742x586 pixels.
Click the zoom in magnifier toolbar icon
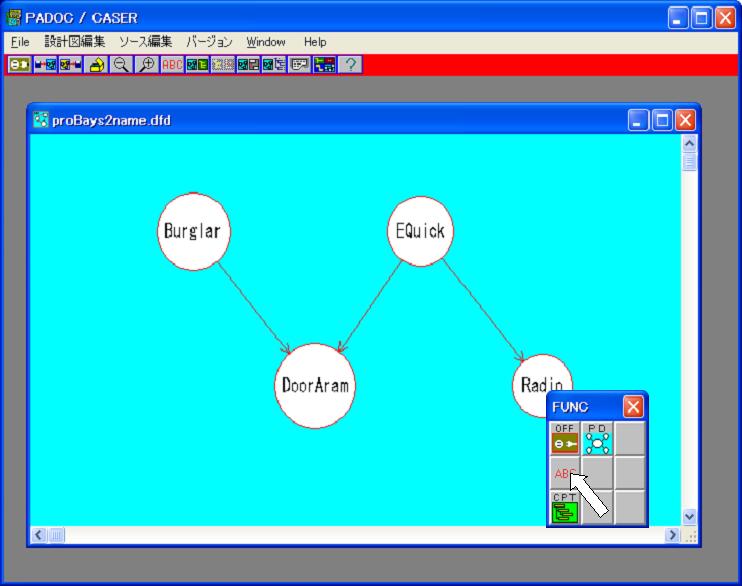pos(147,64)
